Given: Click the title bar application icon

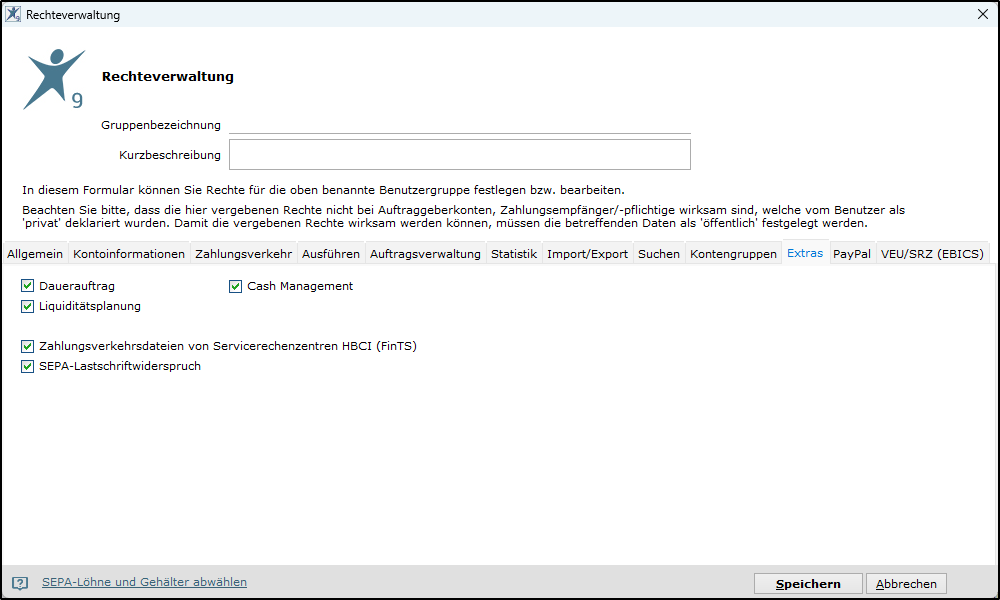Looking at the screenshot, I should 13,14.
